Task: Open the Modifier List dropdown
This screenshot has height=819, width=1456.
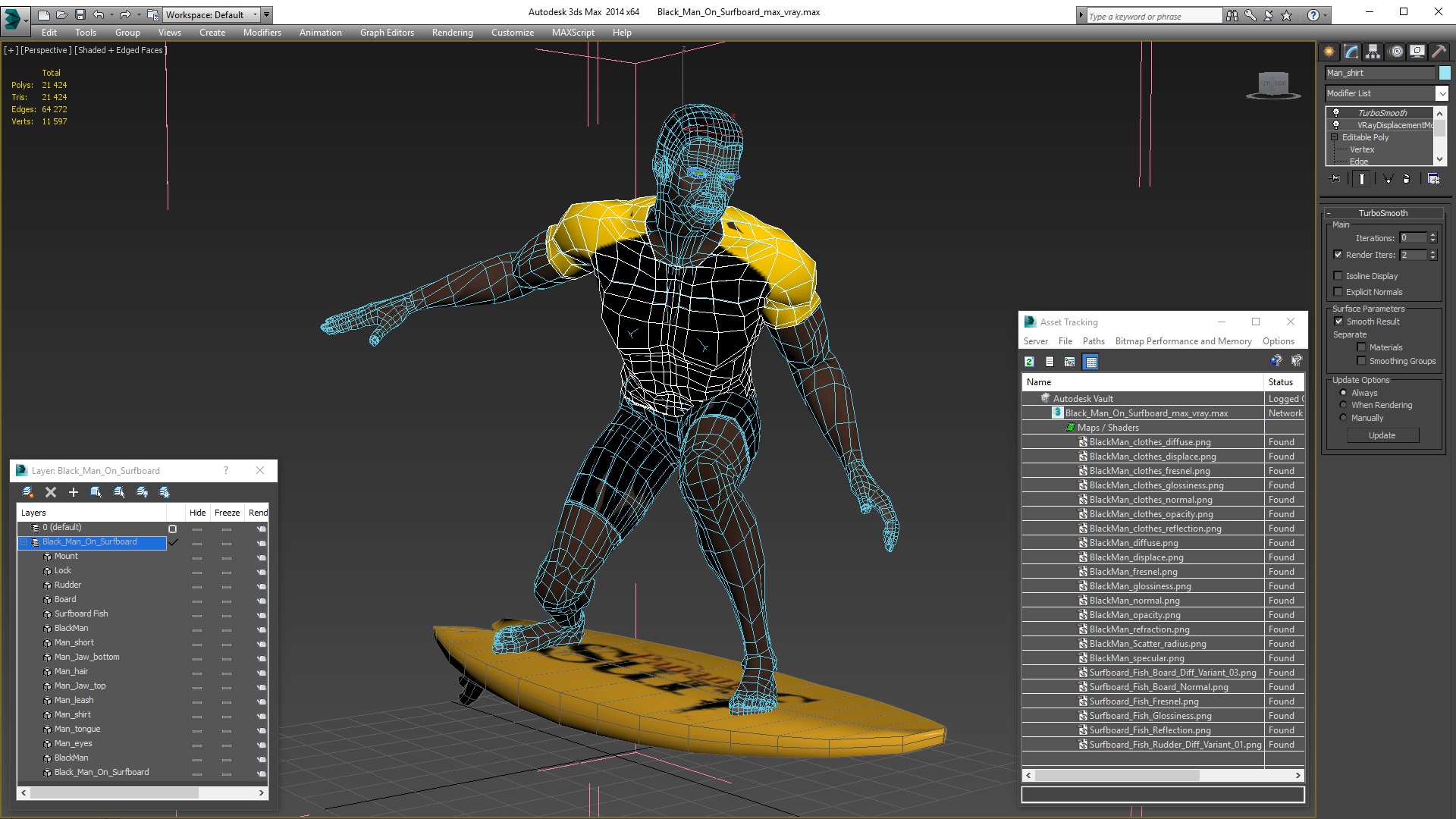Action: coord(1442,93)
